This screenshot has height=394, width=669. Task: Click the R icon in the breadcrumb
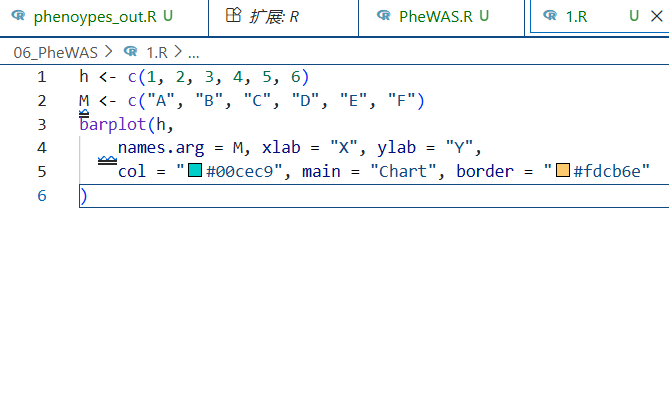coord(131,52)
